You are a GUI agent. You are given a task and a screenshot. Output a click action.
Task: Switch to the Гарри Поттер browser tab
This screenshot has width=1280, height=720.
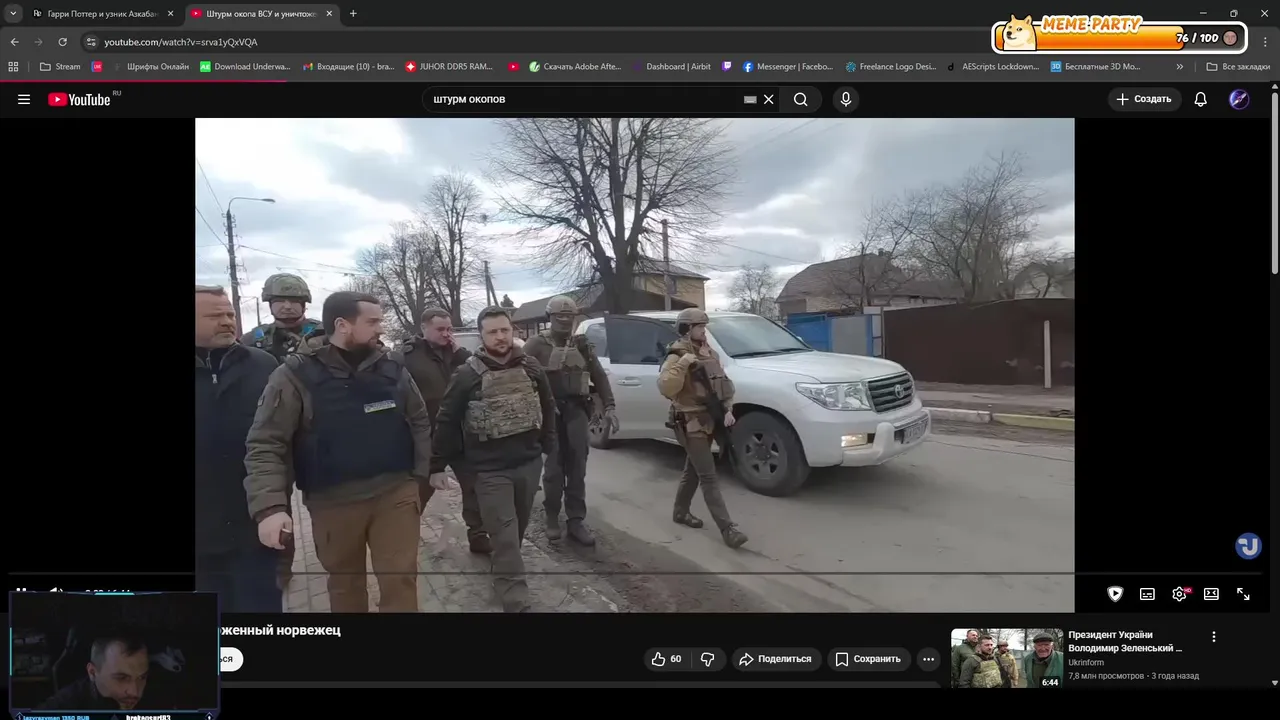pyautogui.click(x=103, y=14)
